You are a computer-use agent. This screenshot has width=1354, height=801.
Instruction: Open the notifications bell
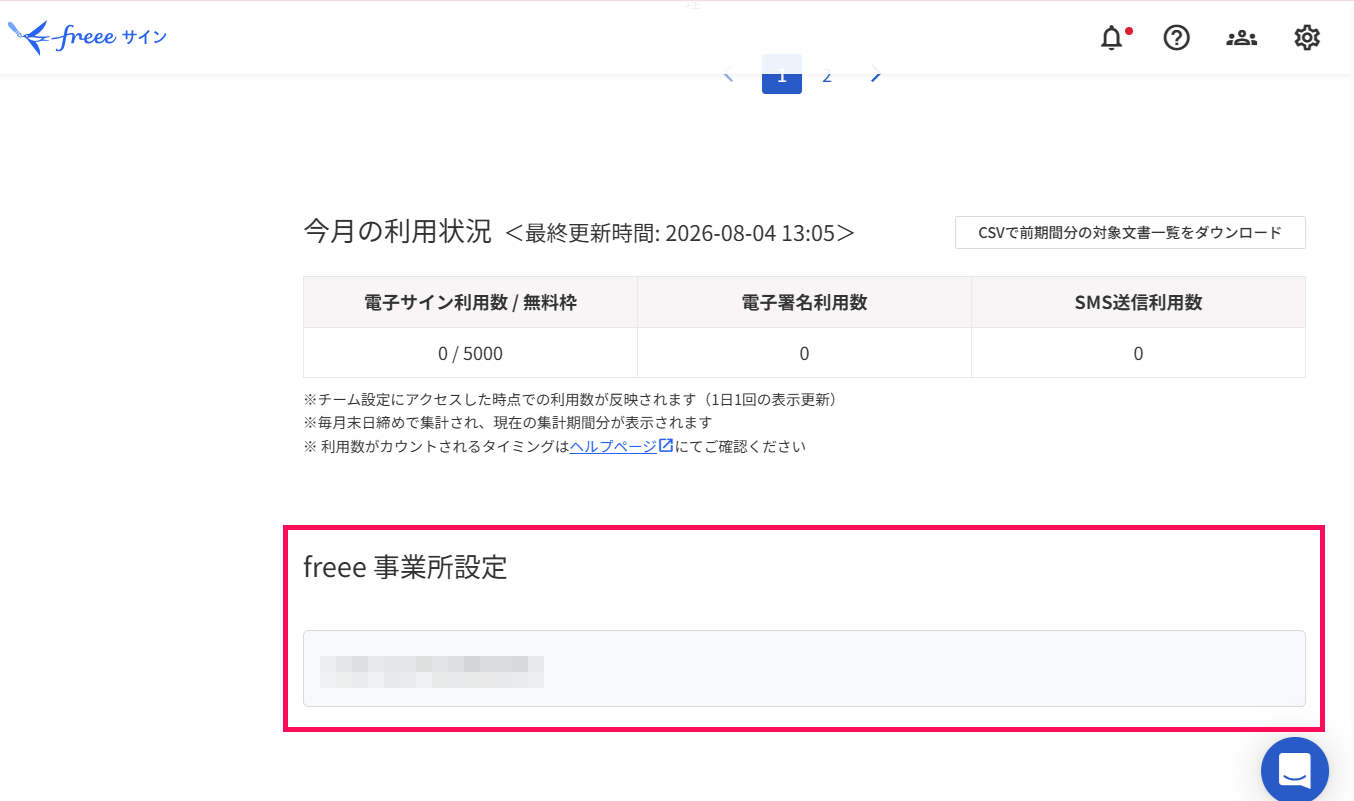[x=1112, y=38]
